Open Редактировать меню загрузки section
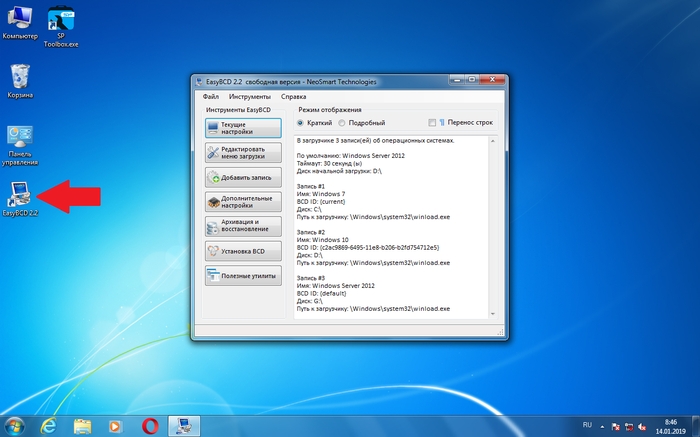 pyautogui.click(x=243, y=153)
